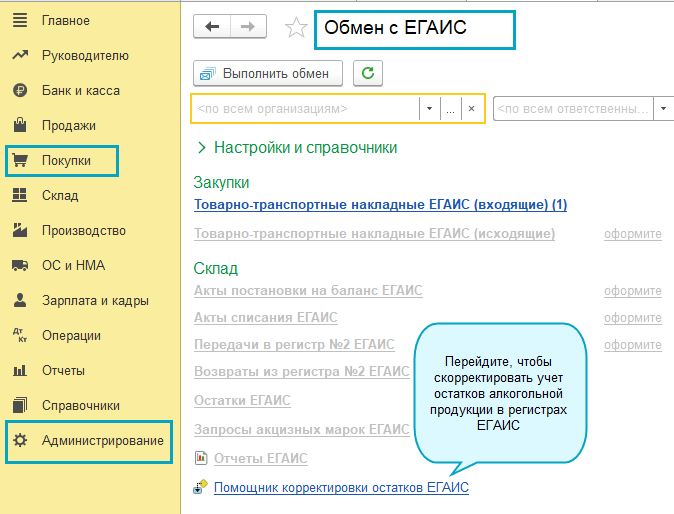This screenshot has width=674, height=514.
Task: Open the Продажи section
Action: [69, 125]
